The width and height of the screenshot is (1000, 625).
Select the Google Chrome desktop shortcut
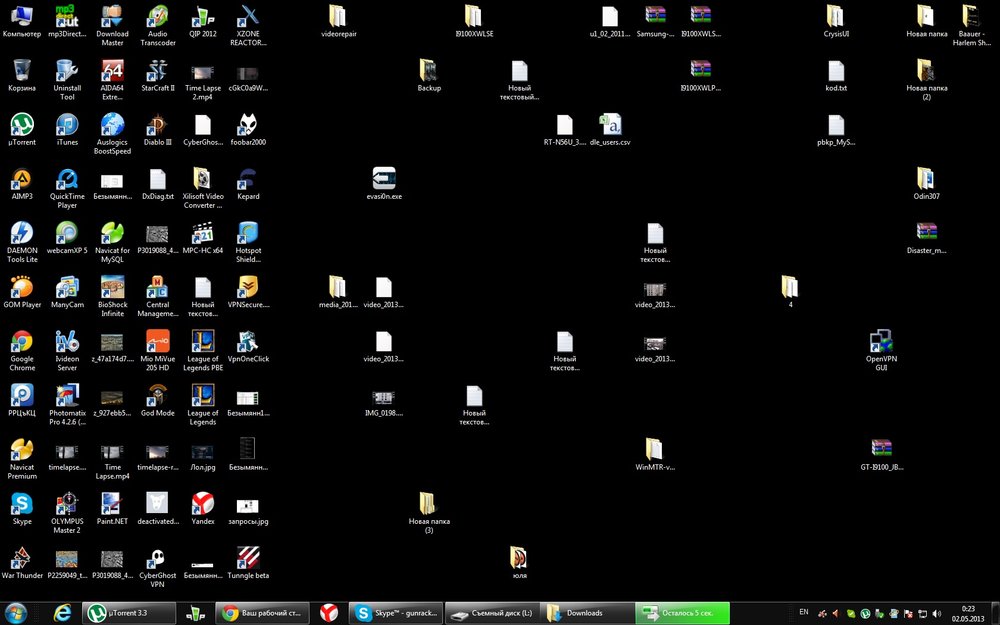point(21,343)
